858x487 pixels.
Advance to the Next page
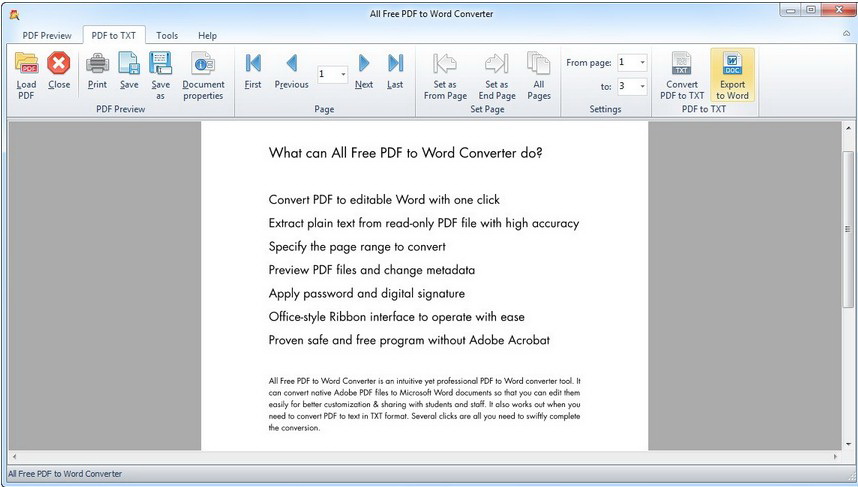pos(364,70)
